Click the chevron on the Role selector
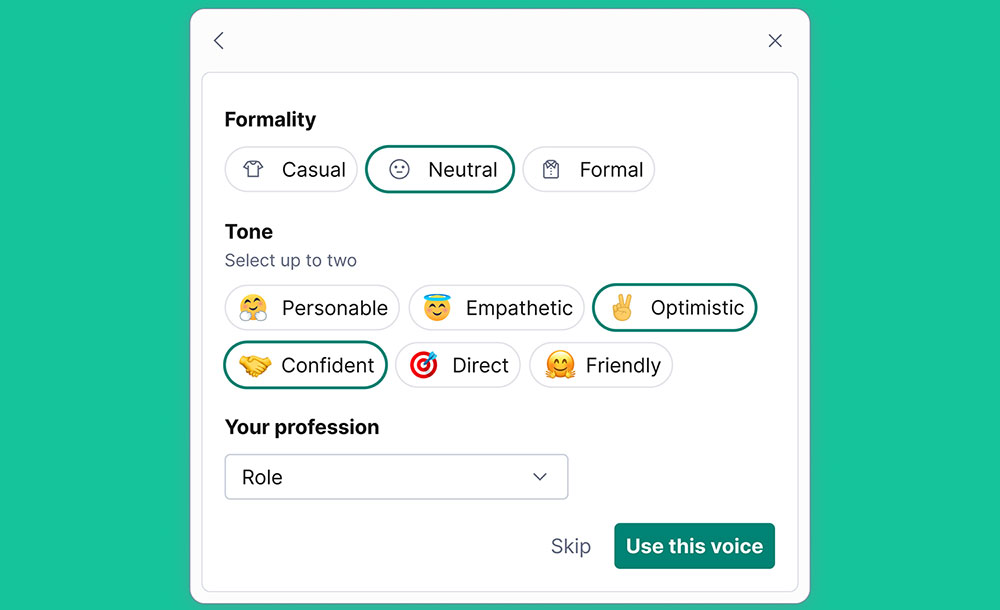Screen dimensions: 1000x610 [x=540, y=477]
